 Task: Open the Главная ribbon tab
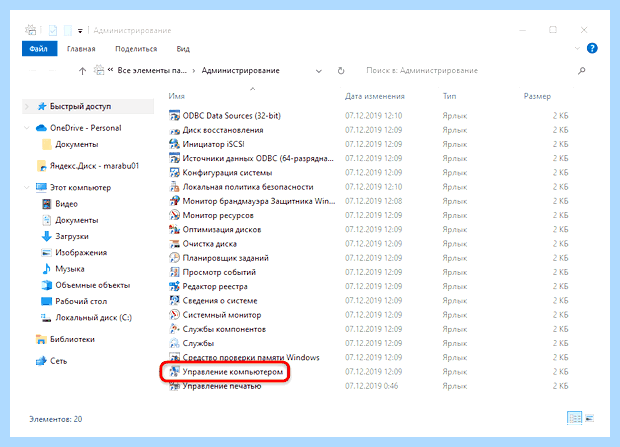click(81, 49)
